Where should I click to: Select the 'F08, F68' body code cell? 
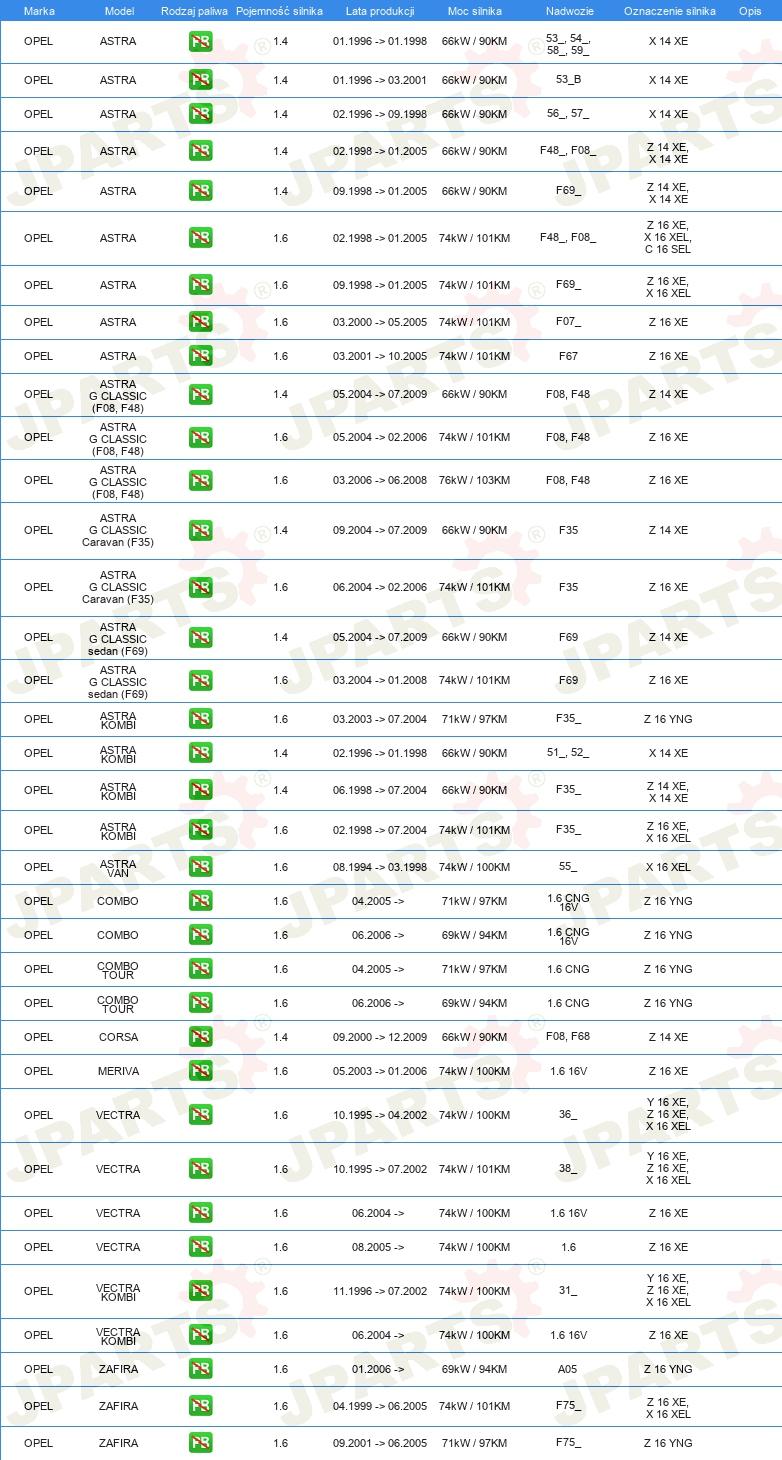[568, 1037]
